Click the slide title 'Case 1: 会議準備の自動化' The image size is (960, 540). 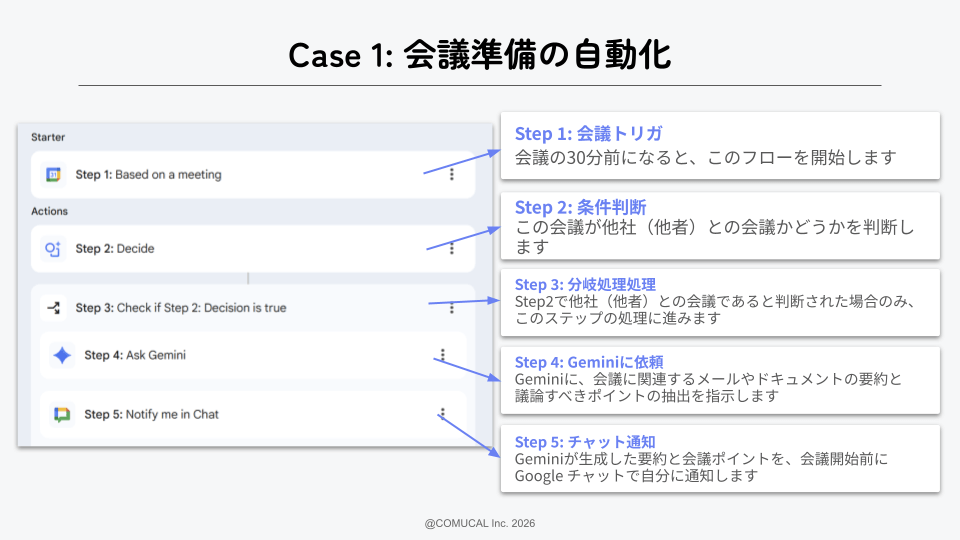coord(479,55)
